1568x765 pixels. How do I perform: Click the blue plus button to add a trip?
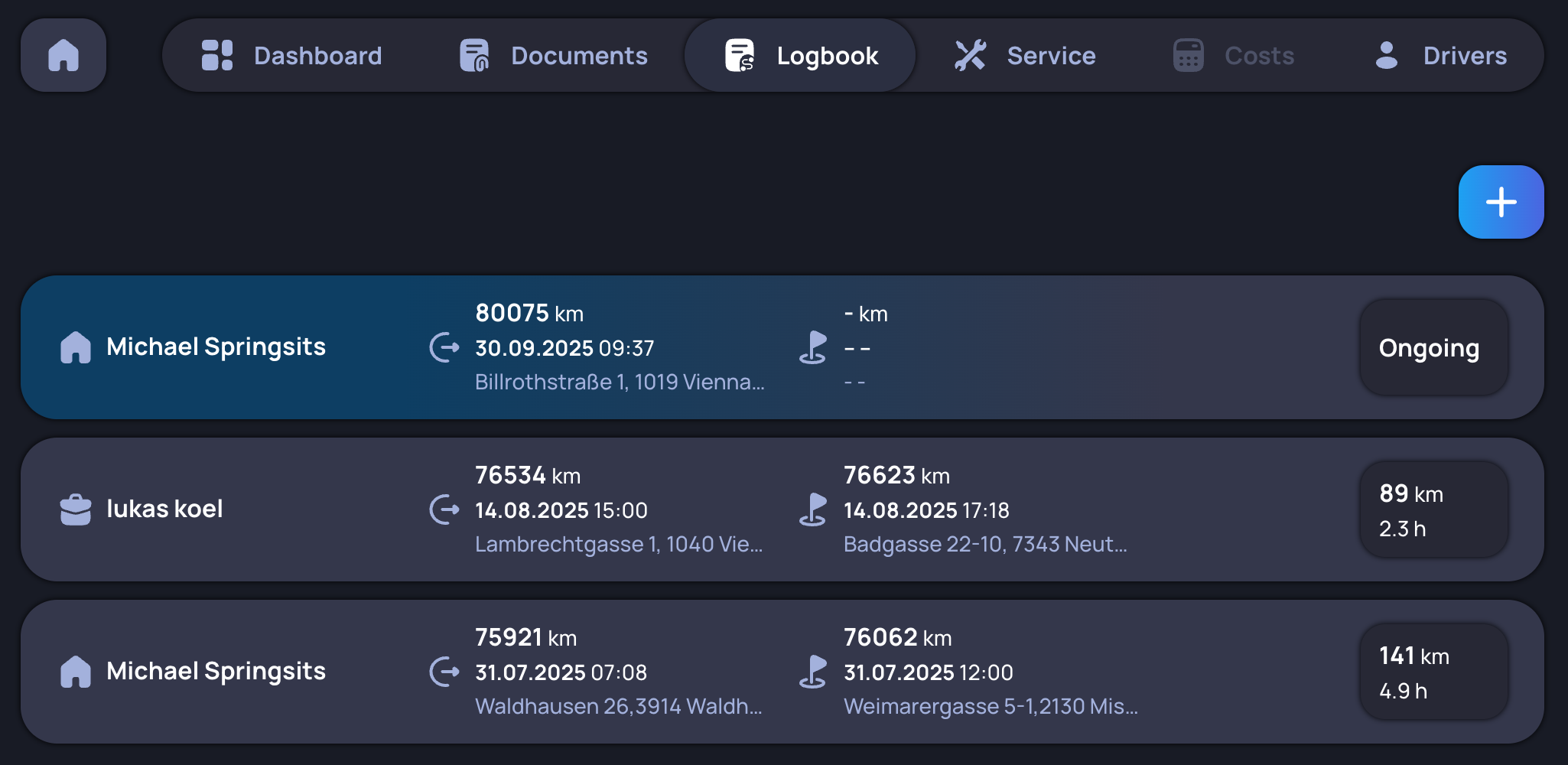tap(1501, 201)
